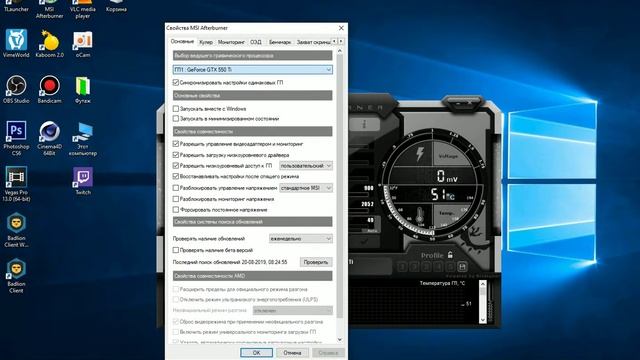Confirm settings with OK button
The height and width of the screenshot is (360, 640).
(x=256, y=353)
